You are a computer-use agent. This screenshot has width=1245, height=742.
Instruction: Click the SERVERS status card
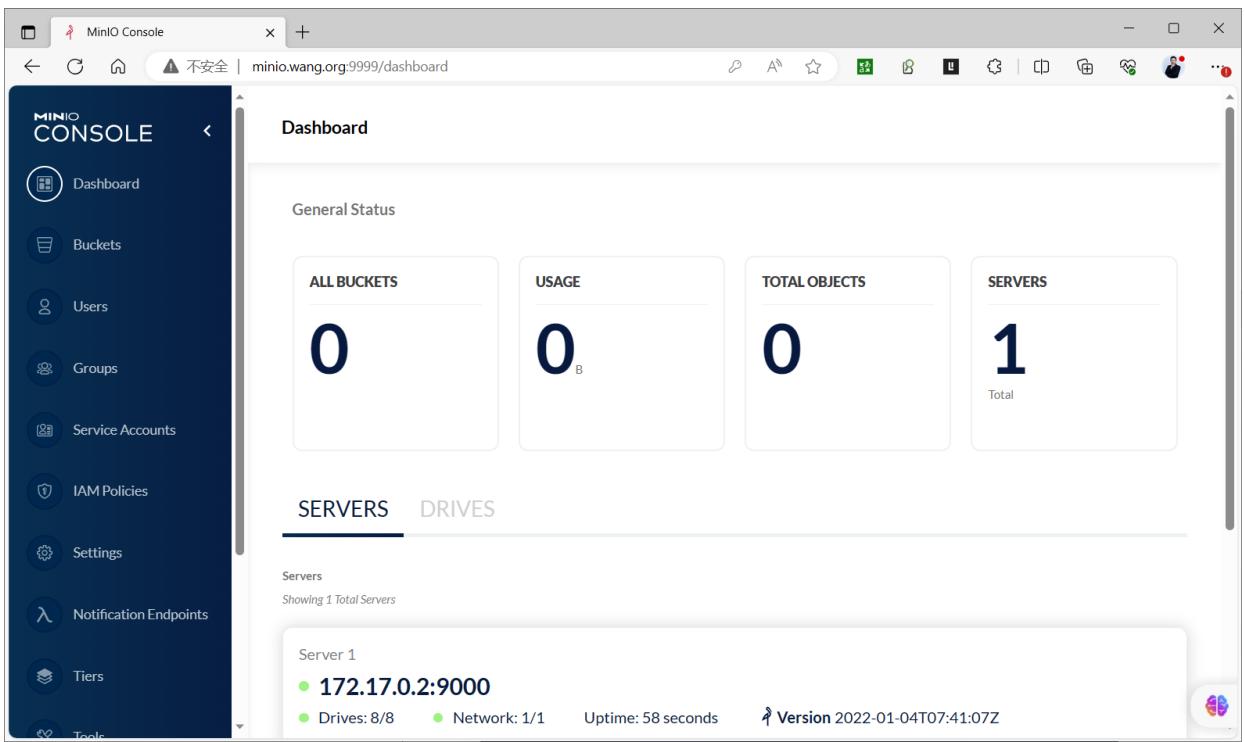coord(1074,354)
